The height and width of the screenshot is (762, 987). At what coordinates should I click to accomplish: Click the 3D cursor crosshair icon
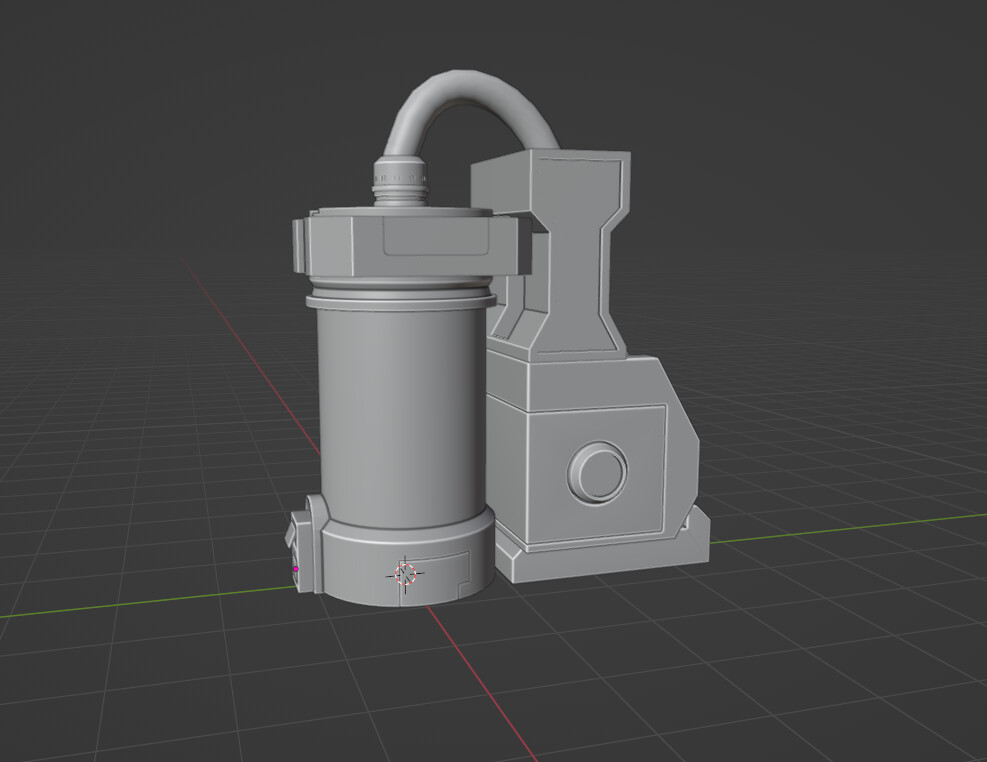(x=406, y=572)
